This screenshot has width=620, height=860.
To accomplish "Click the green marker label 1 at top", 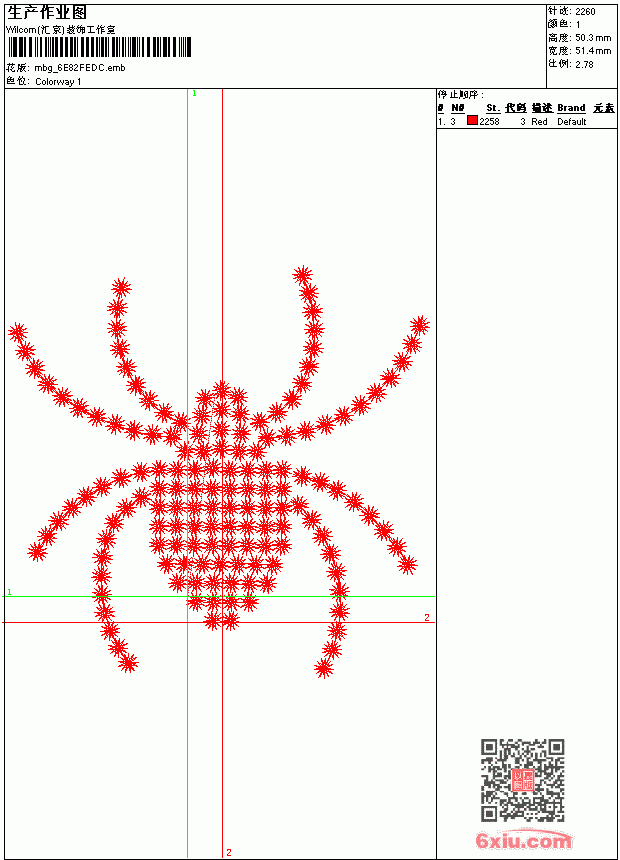I will (194, 94).
